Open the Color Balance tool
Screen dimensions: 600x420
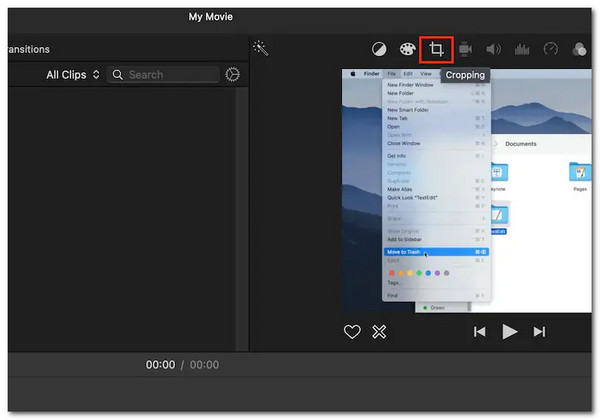(379, 49)
